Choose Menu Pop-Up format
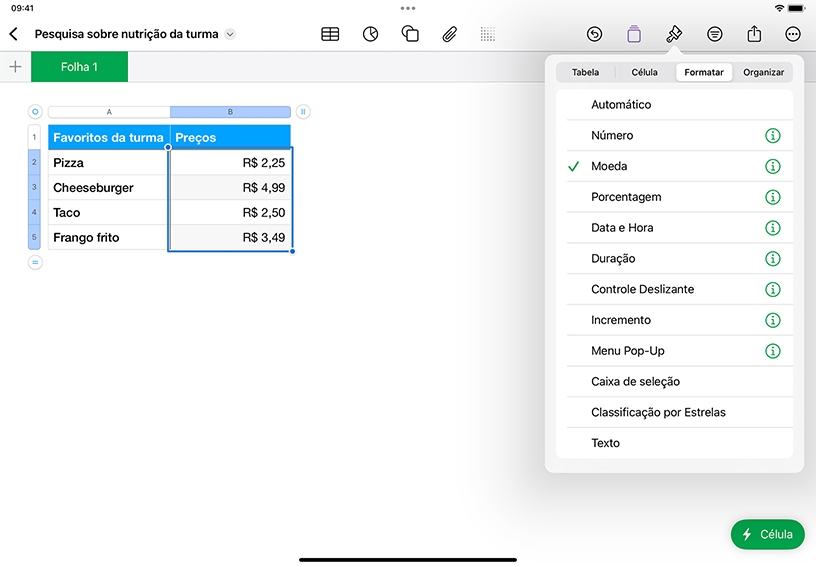Screen dimensions: 816x567 pyautogui.click(x=674, y=350)
